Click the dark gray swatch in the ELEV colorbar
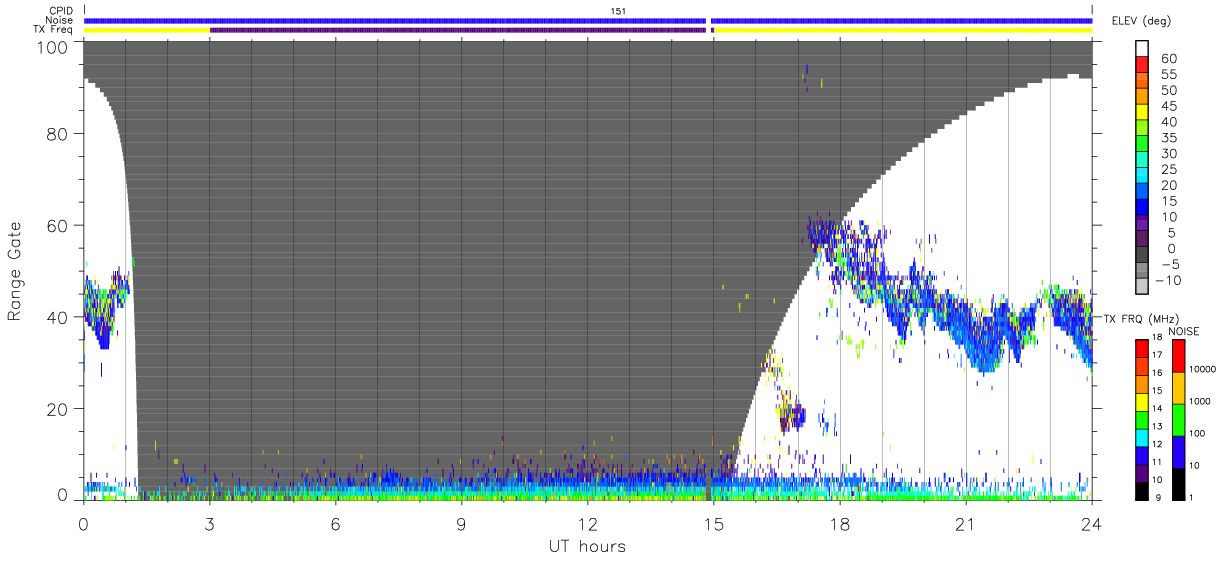The width and height of the screenshot is (1228, 567). pos(1144,255)
